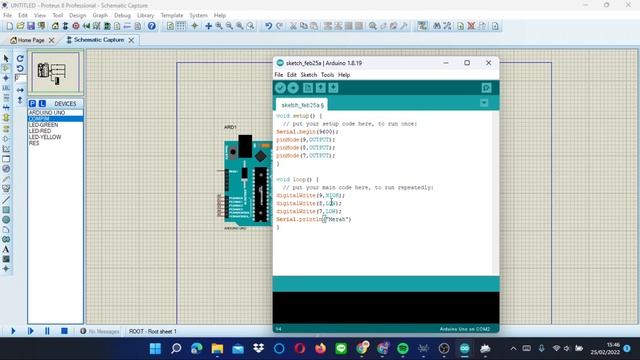The width and height of the screenshot is (640, 360).
Task: Select the 2D line drawing tool
Action: (6, 200)
